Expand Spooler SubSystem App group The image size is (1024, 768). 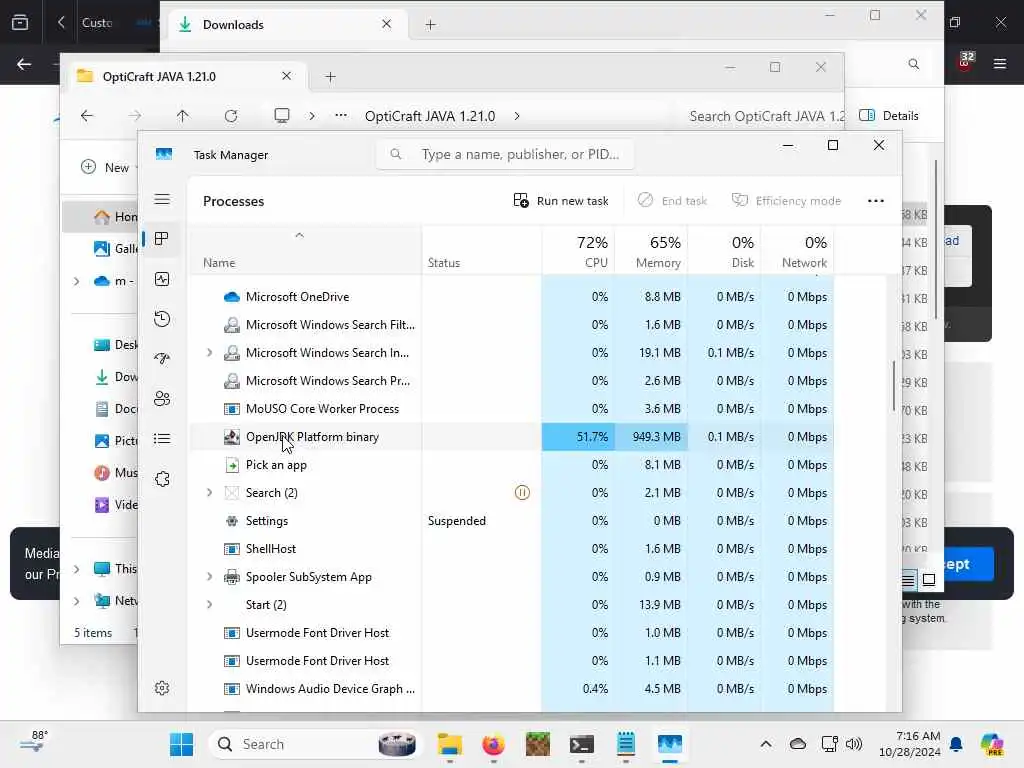coord(209,577)
